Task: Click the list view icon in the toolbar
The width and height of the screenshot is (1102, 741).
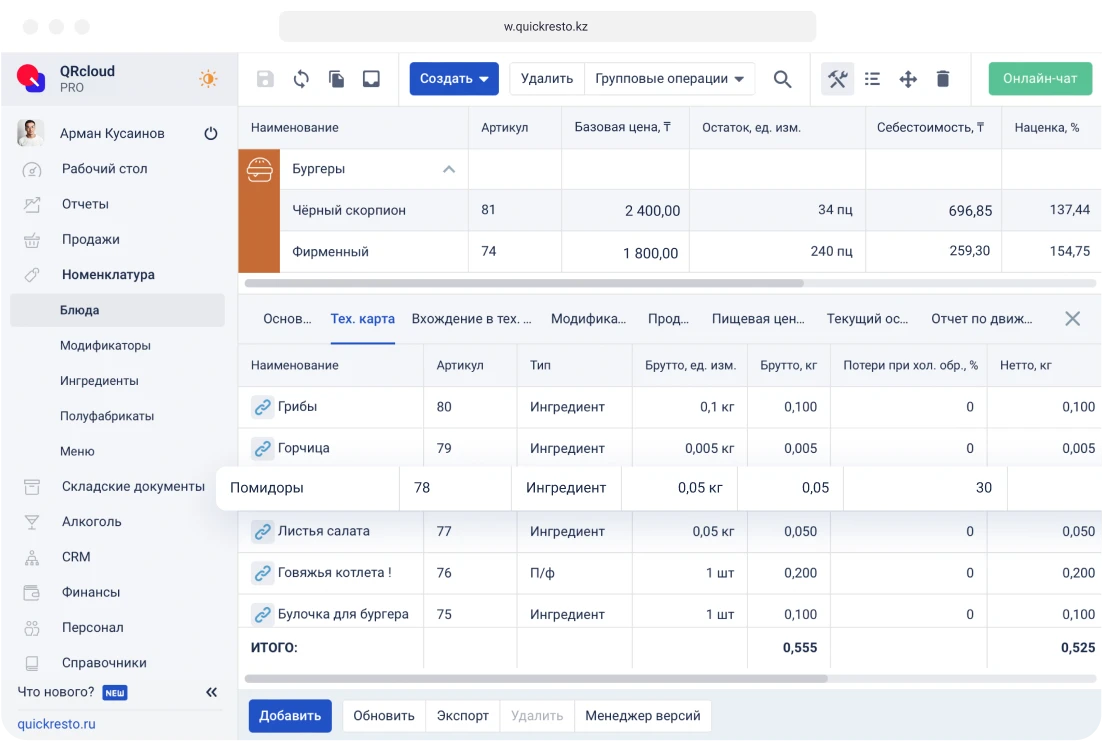Action: pos(871,78)
